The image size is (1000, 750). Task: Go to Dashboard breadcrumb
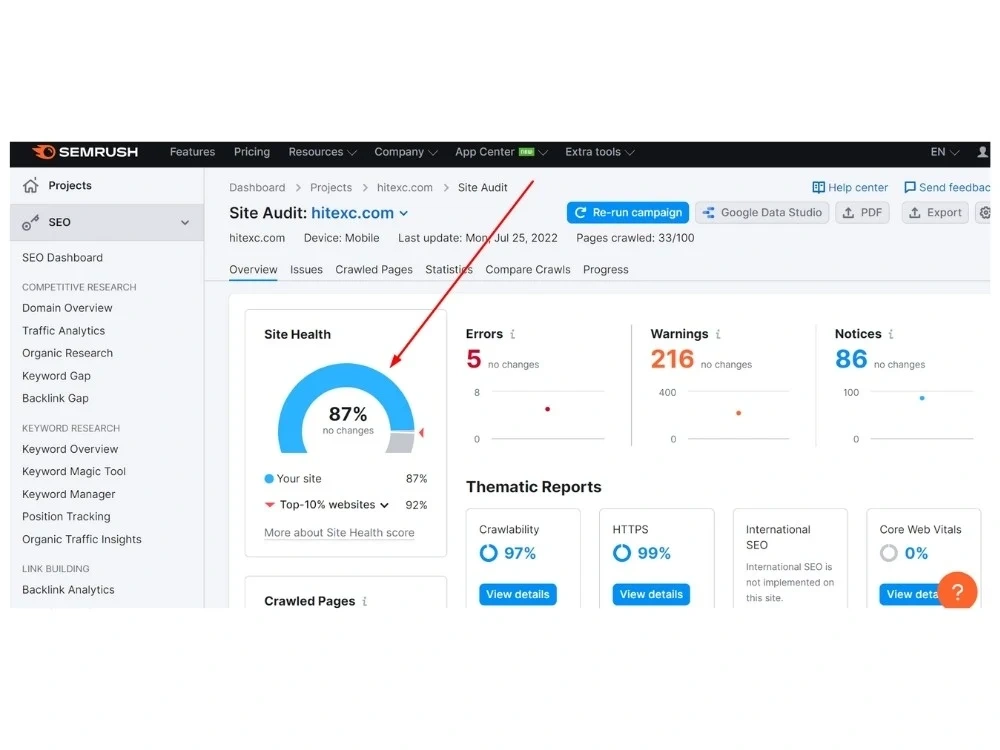tap(257, 188)
